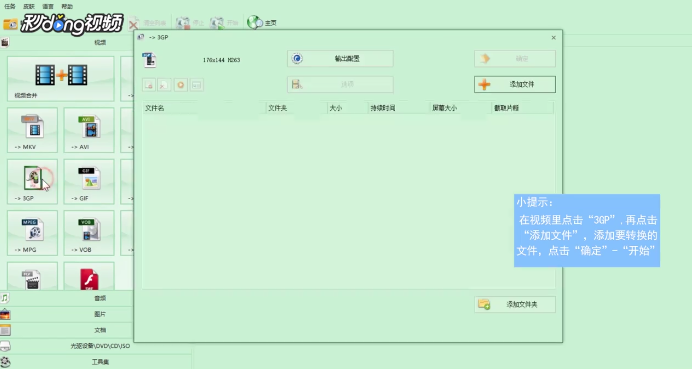Viewport: 692px width, 369px height.
Task: Click the 添加文件夹 button
Action: coord(515,304)
